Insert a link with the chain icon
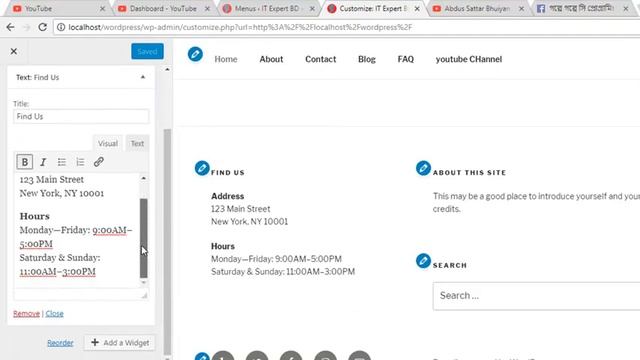Image resolution: width=640 pixels, height=360 pixels. pos(98,162)
